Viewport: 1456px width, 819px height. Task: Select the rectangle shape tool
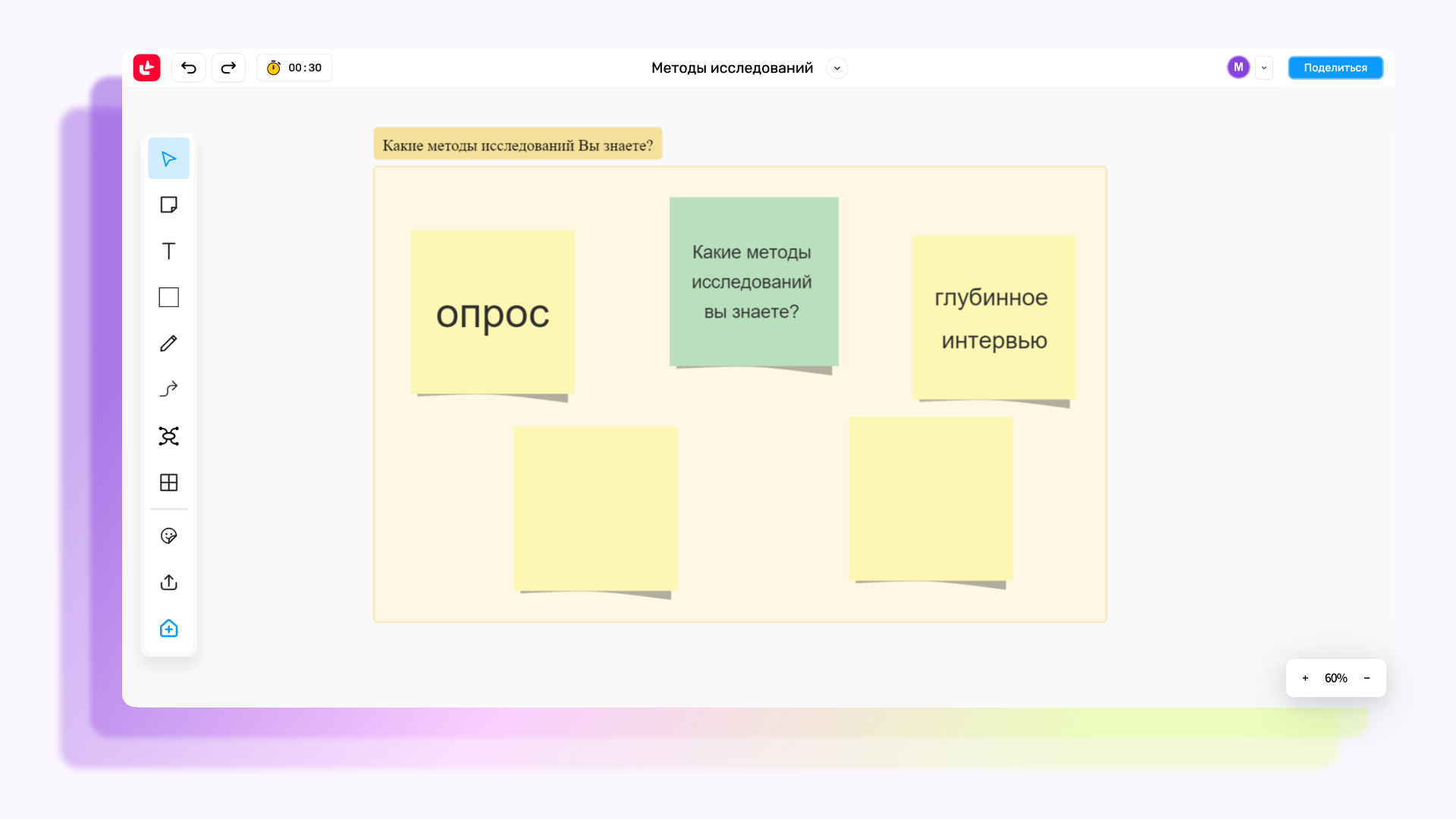168,297
